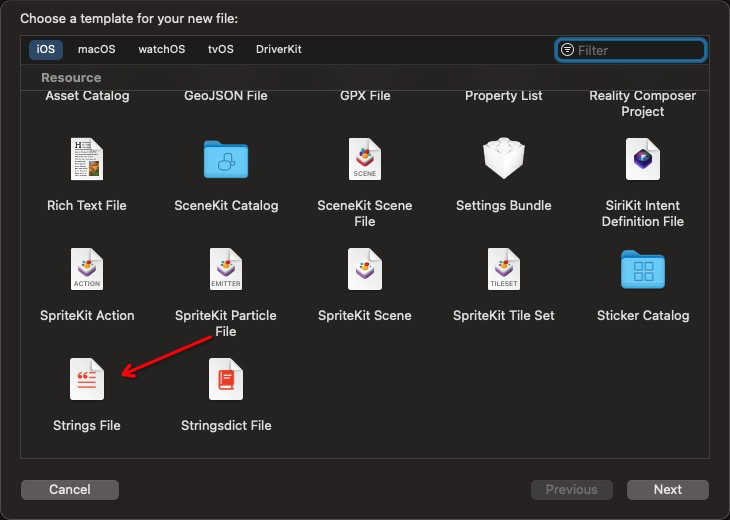Viewport: 730px width, 520px height.
Task: Click the 'Strings File' caption
Action: point(87,425)
